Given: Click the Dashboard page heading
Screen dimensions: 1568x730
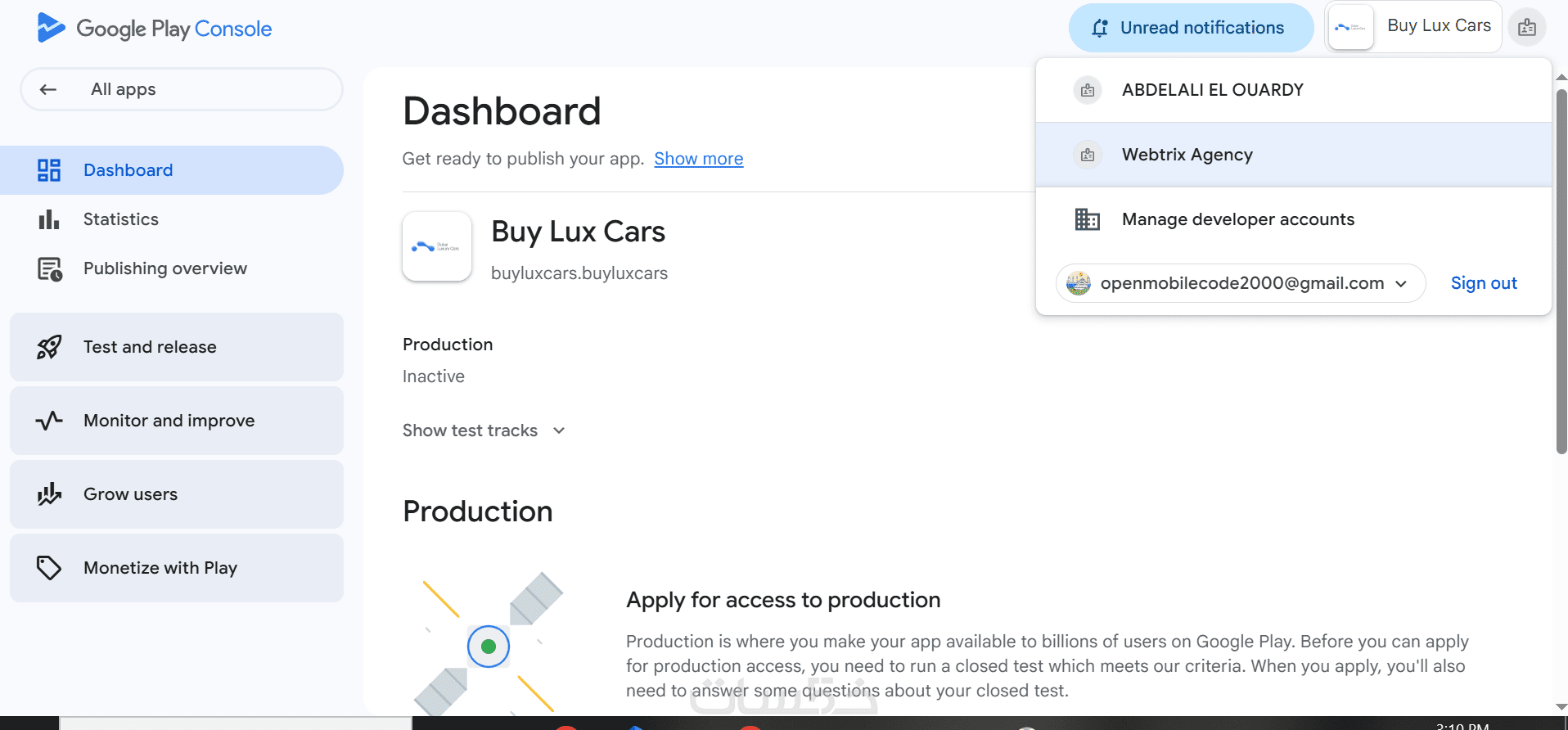Looking at the screenshot, I should tap(502, 111).
